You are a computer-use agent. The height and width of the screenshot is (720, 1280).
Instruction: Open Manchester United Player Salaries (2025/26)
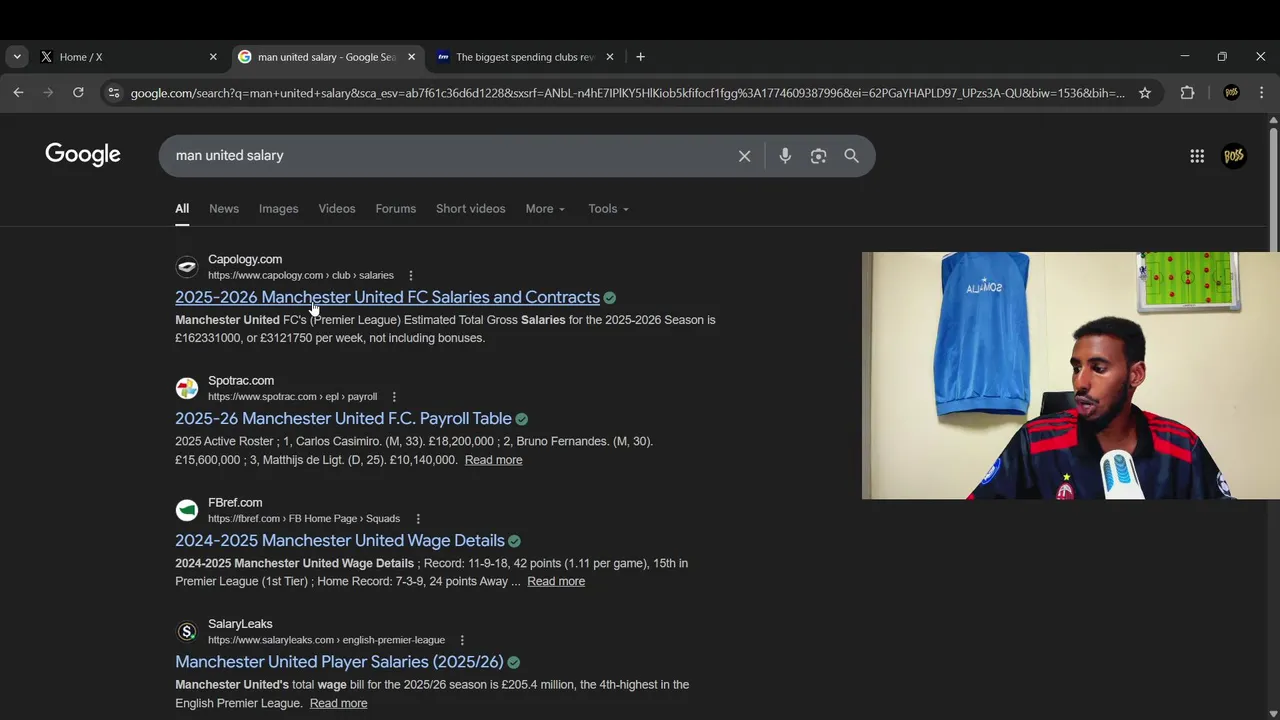point(339,662)
